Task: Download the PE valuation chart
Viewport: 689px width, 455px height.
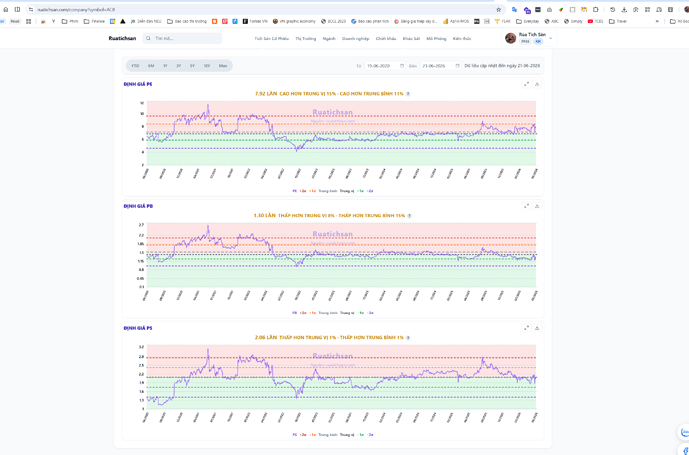Action: (x=537, y=84)
